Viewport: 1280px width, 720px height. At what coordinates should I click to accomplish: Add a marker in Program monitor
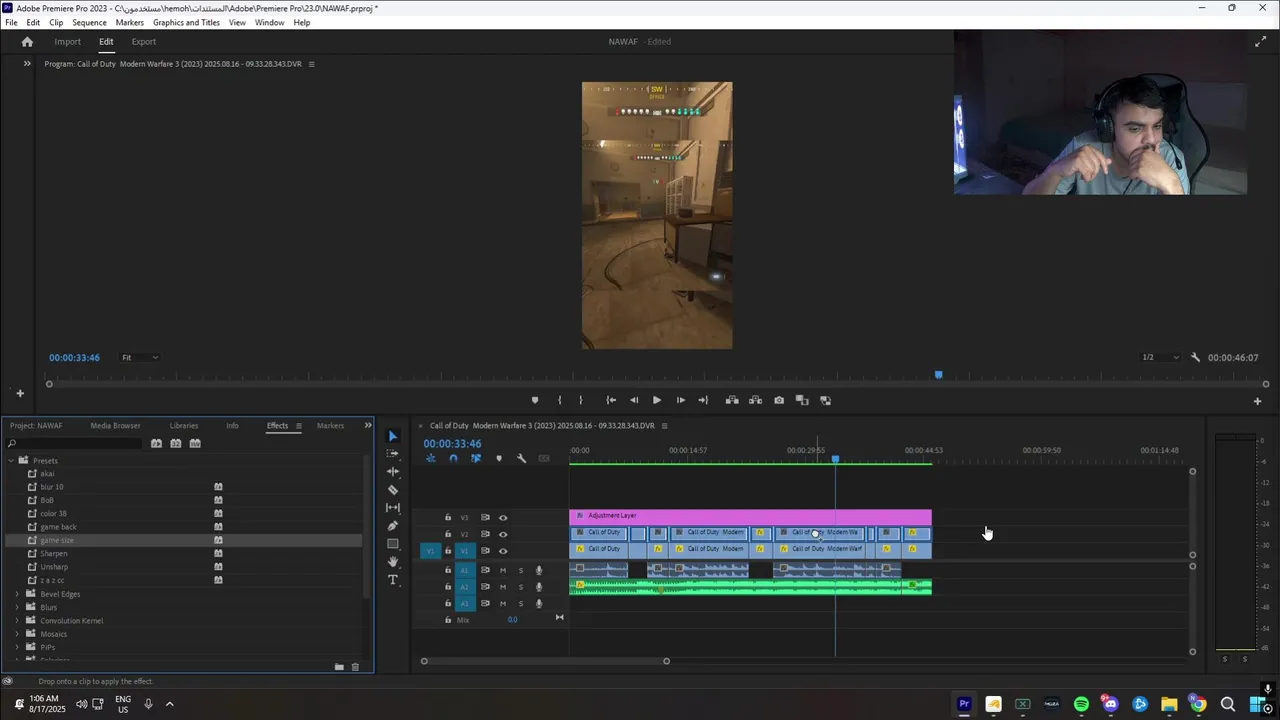(535, 400)
